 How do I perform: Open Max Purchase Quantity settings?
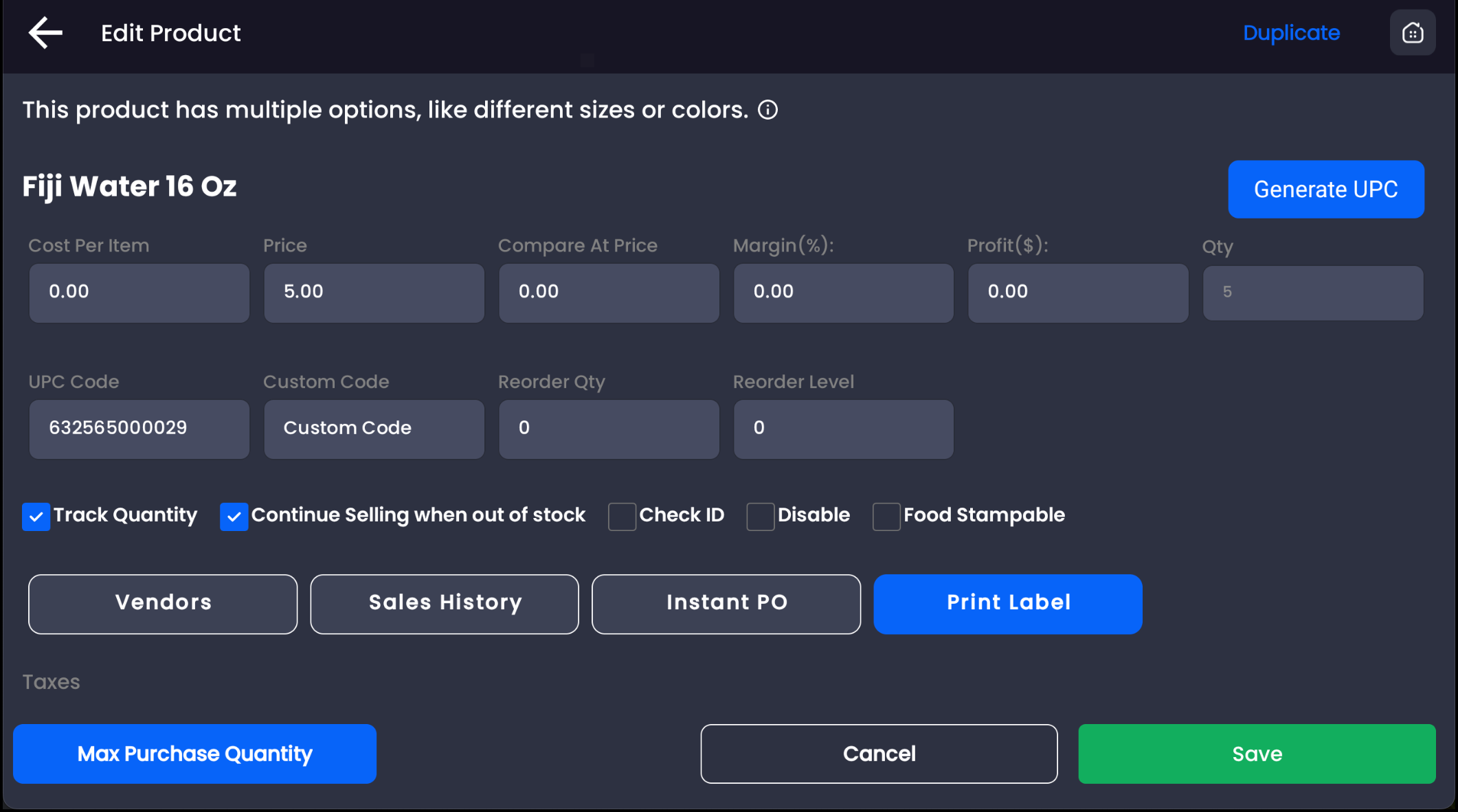pyautogui.click(x=194, y=754)
